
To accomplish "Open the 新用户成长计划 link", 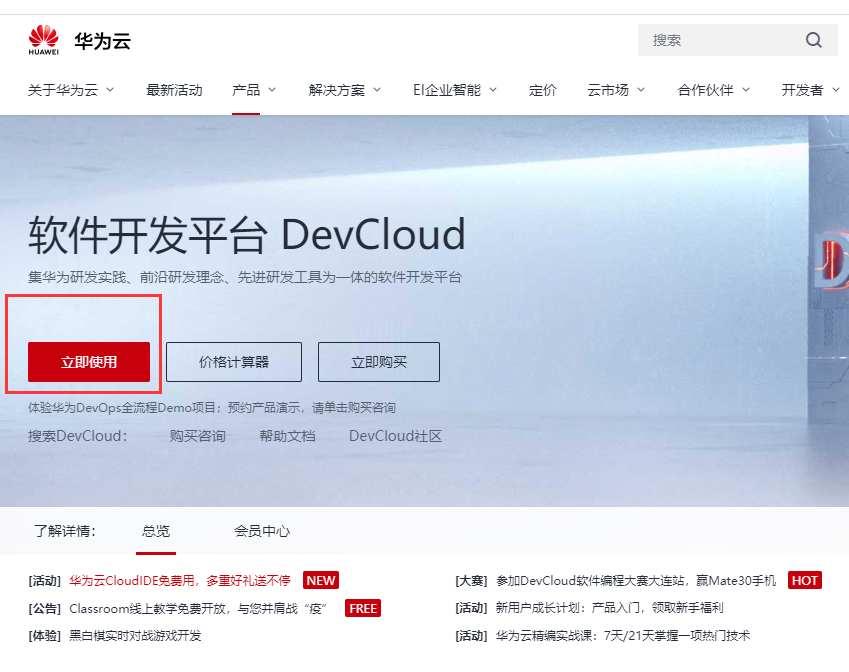I will 609,608.
